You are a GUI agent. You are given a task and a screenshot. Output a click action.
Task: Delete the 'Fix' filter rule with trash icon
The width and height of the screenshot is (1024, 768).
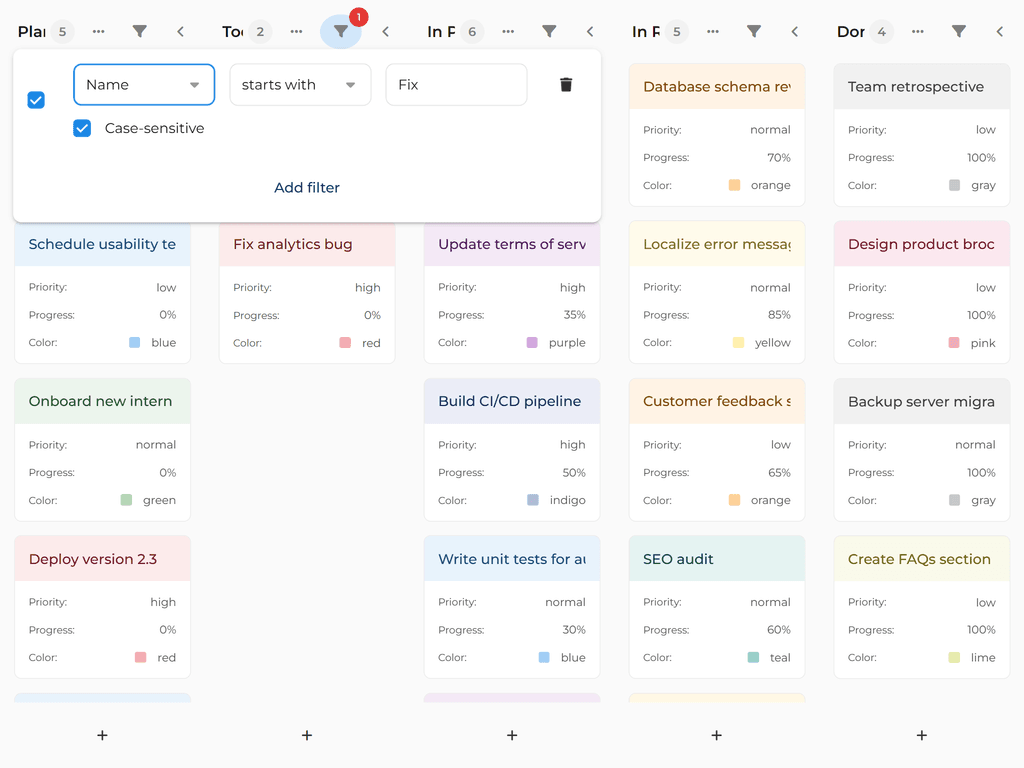click(x=565, y=85)
